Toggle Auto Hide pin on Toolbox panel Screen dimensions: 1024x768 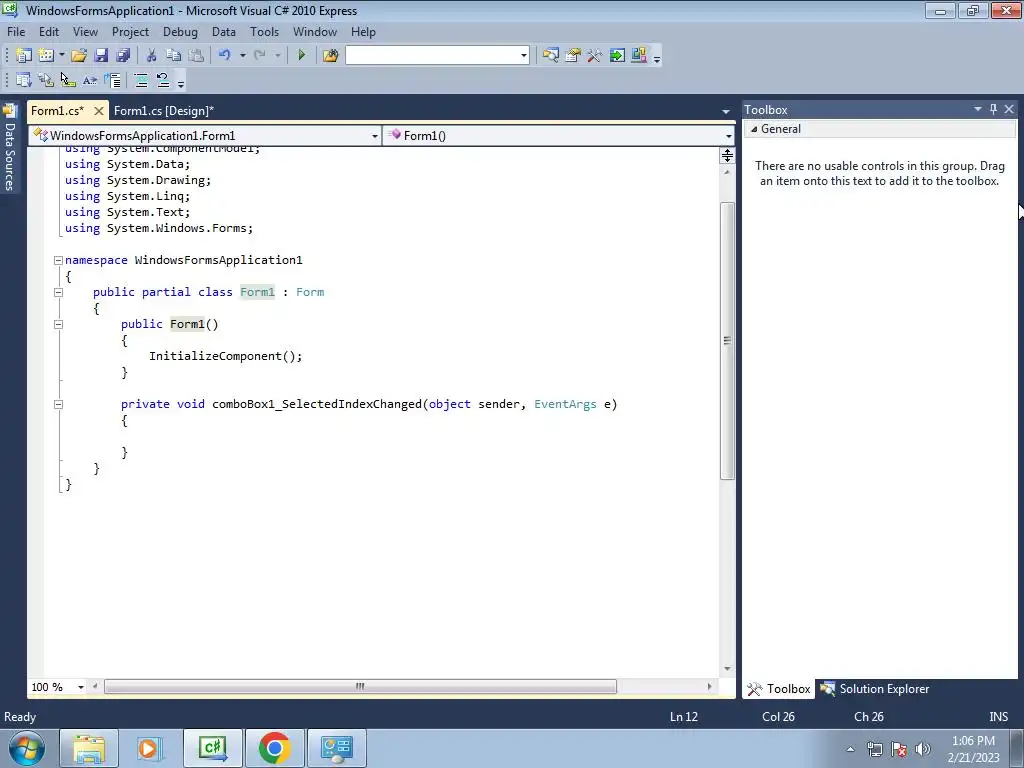point(993,109)
